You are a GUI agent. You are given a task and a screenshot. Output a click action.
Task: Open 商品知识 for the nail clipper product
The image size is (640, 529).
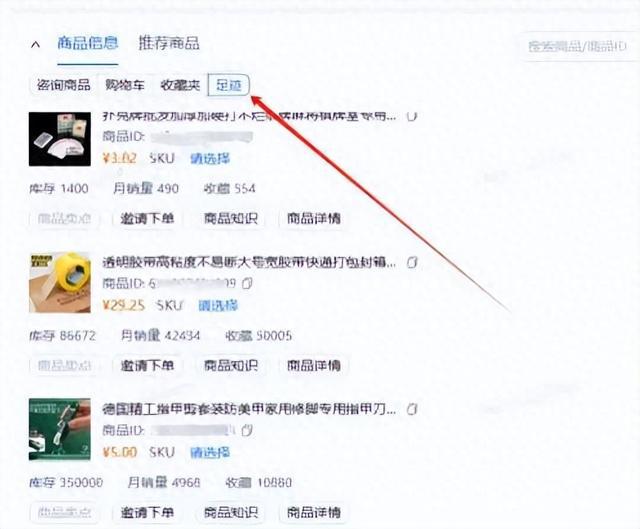click(231, 512)
